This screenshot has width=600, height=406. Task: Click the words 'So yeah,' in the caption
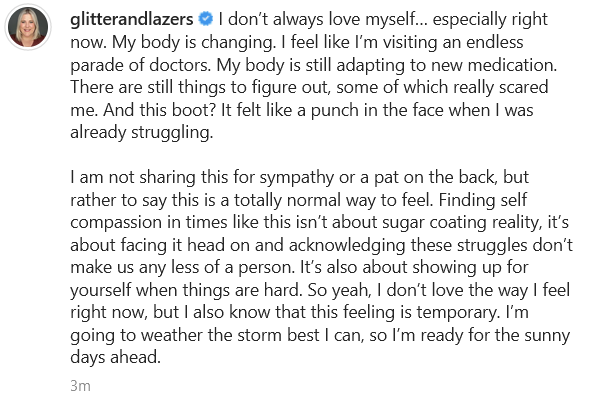[339, 290]
